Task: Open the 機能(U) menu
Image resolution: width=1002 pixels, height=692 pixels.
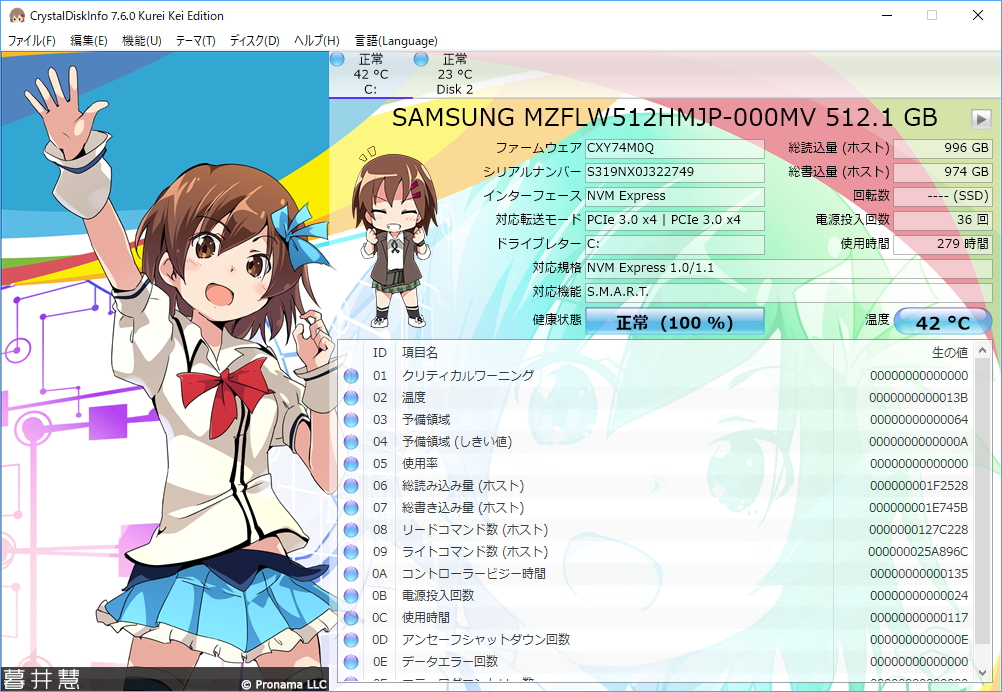Action: [141, 41]
